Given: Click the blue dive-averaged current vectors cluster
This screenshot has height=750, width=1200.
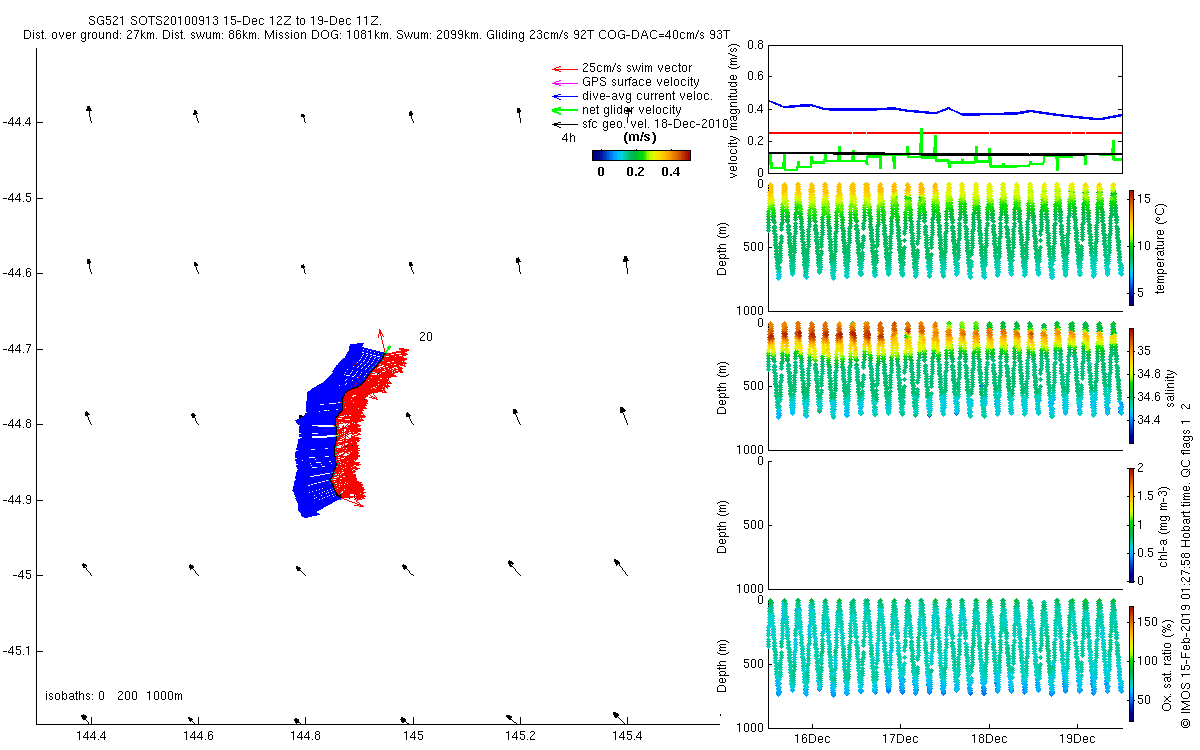Looking at the screenshot, I should pyautogui.click(x=318, y=440).
